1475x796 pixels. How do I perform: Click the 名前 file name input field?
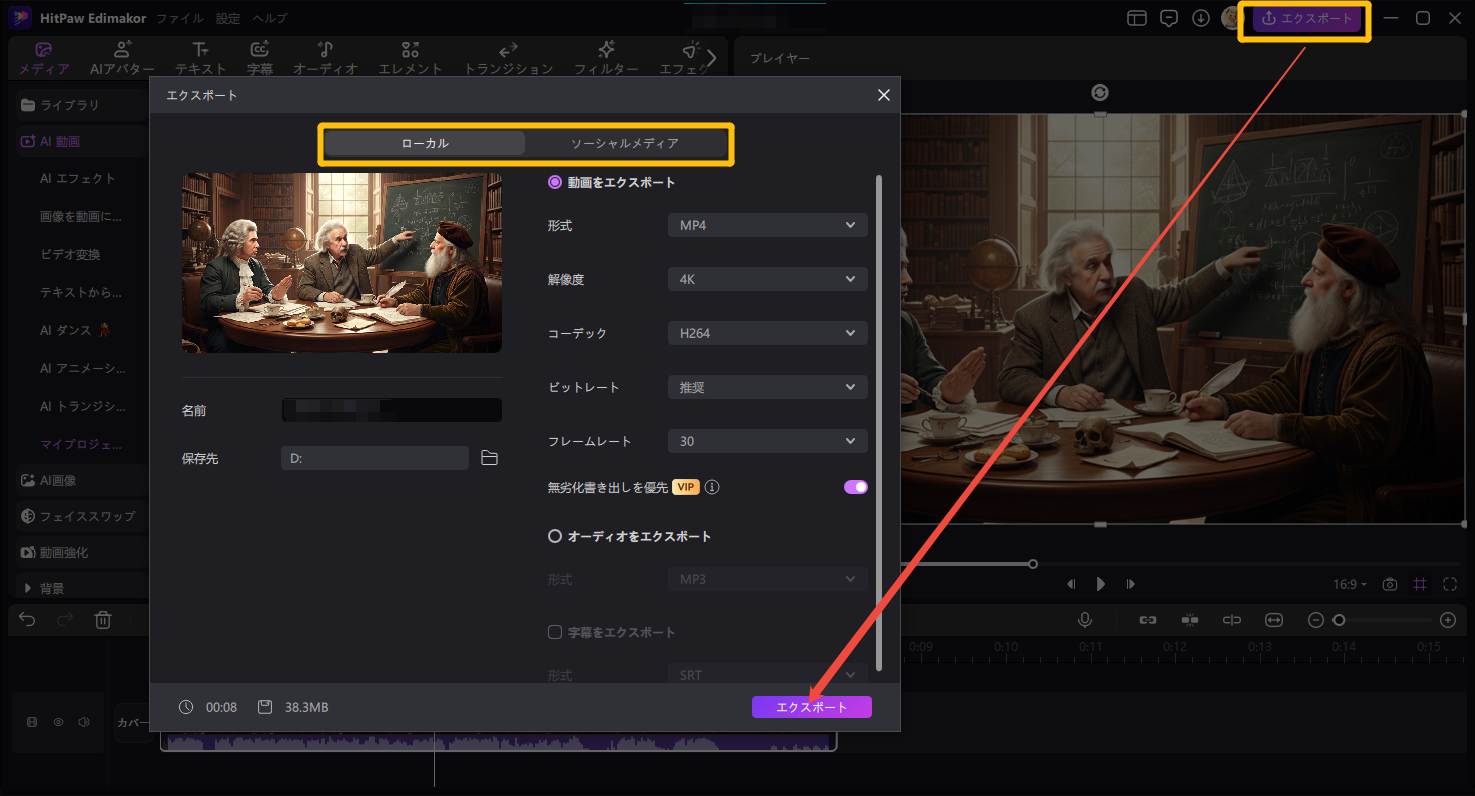[x=391, y=410]
